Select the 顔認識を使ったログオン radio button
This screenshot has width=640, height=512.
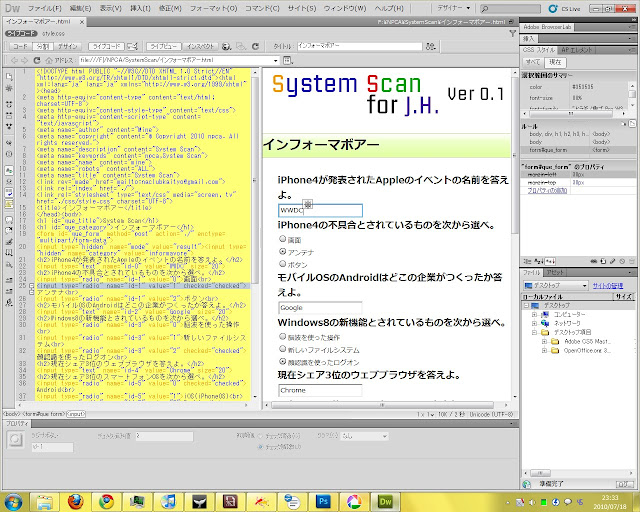(282, 361)
